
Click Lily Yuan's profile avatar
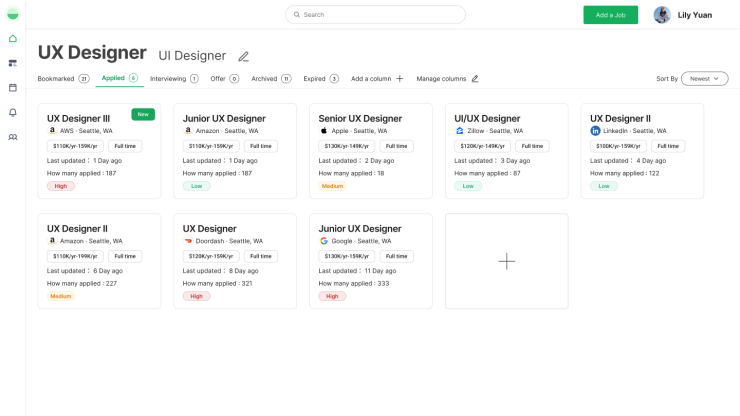coord(662,15)
